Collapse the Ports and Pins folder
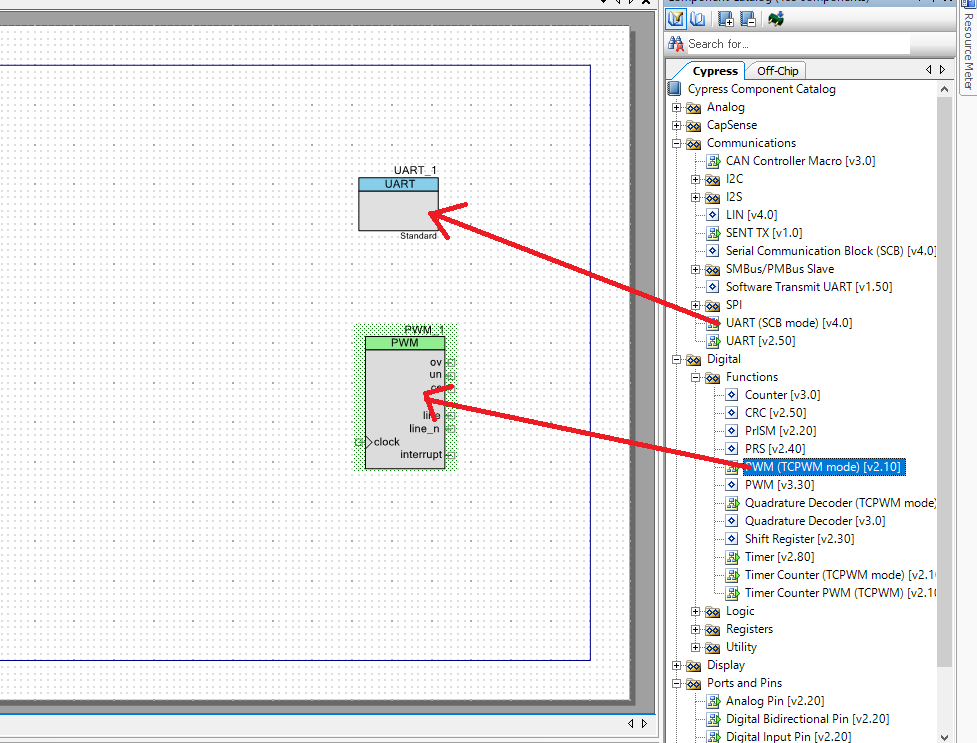This screenshot has height=743, width=977. coord(677,684)
